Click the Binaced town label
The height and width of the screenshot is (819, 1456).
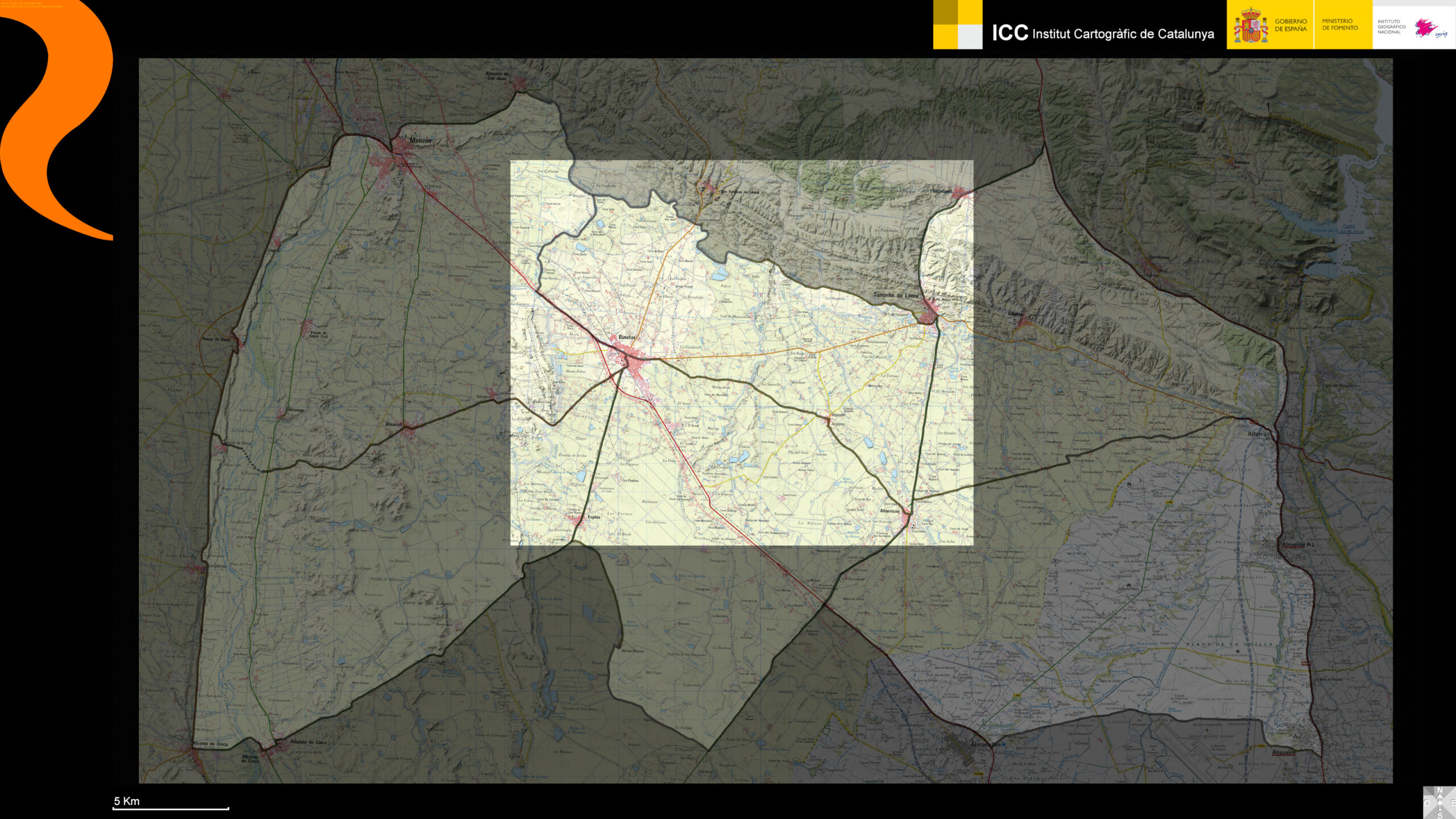pyautogui.click(x=394, y=424)
